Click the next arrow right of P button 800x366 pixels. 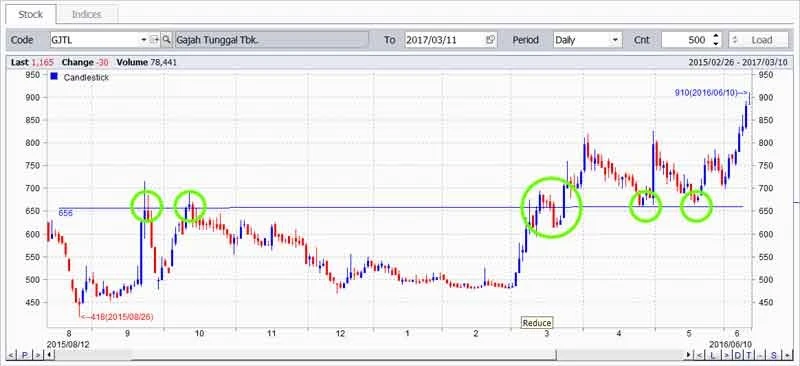[38, 355]
